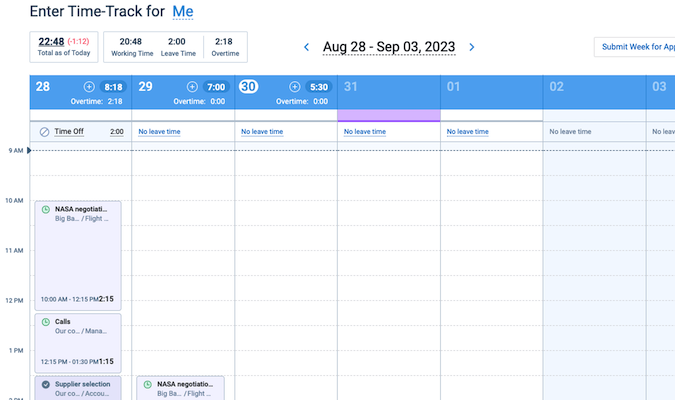Toggle the Supplier selection checkmark
The image size is (675, 400).
pos(45,384)
